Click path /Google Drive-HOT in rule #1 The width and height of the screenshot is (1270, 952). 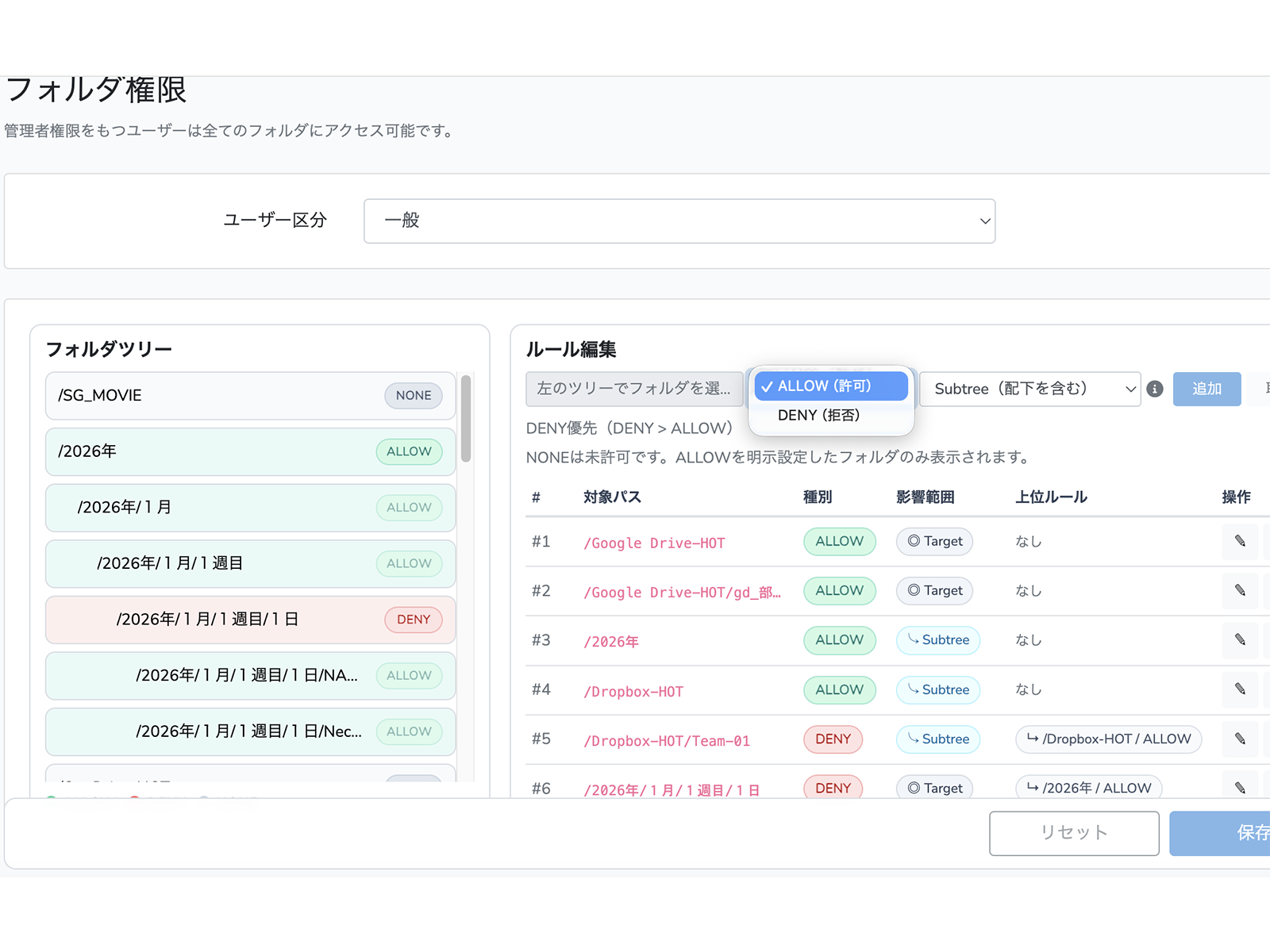tap(654, 543)
